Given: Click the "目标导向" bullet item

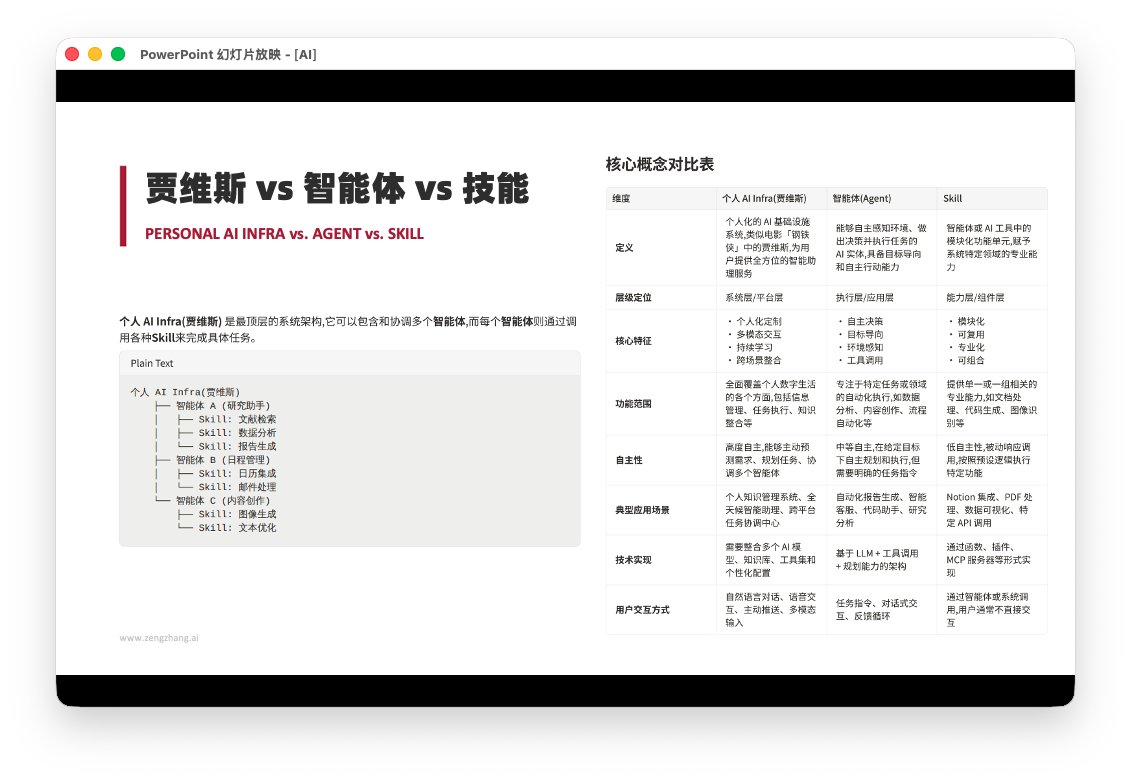Looking at the screenshot, I should point(865,334).
